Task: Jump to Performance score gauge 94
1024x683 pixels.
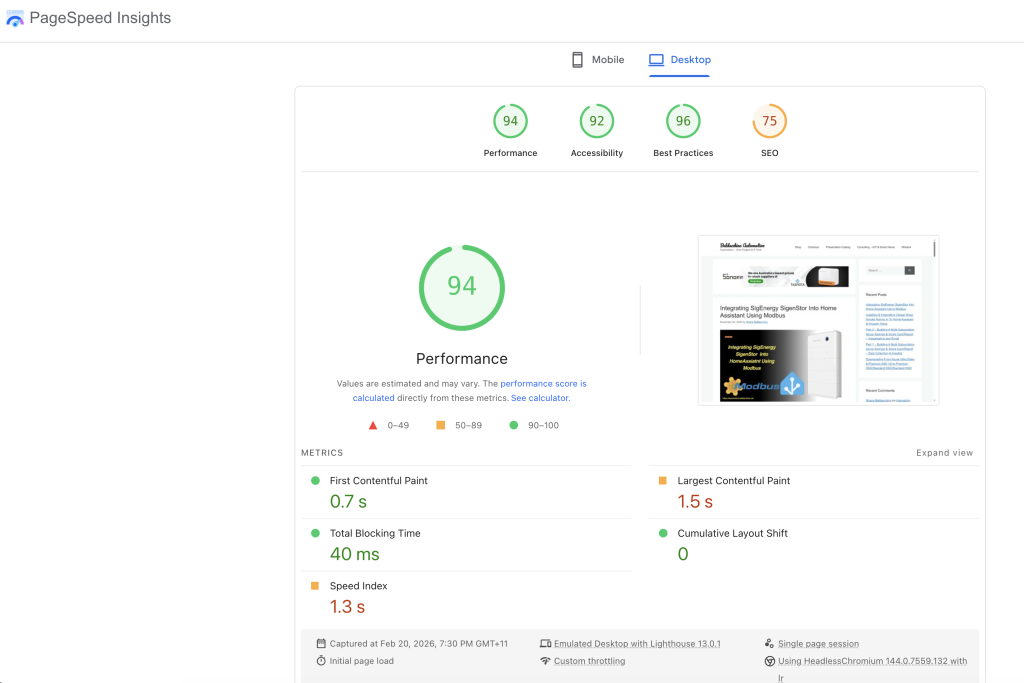Action: (510, 122)
